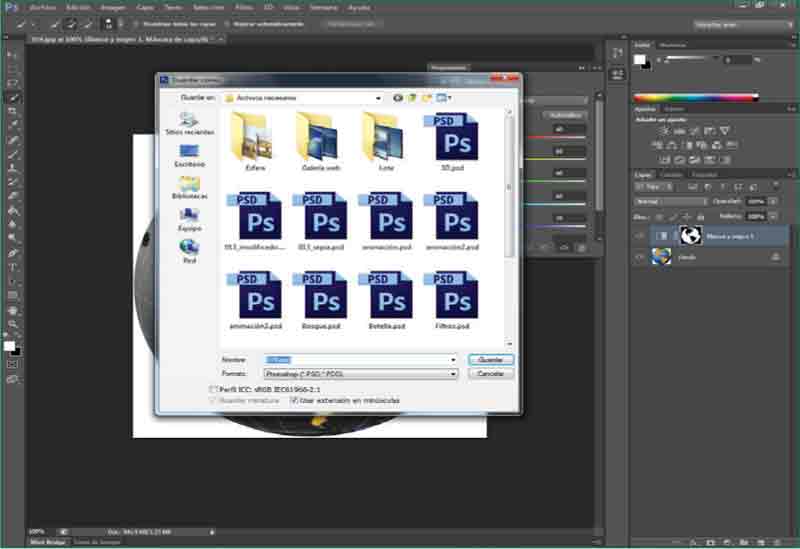The height and width of the screenshot is (549, 800).
Task: Open the Red network location
Action: tap(189, 248)
